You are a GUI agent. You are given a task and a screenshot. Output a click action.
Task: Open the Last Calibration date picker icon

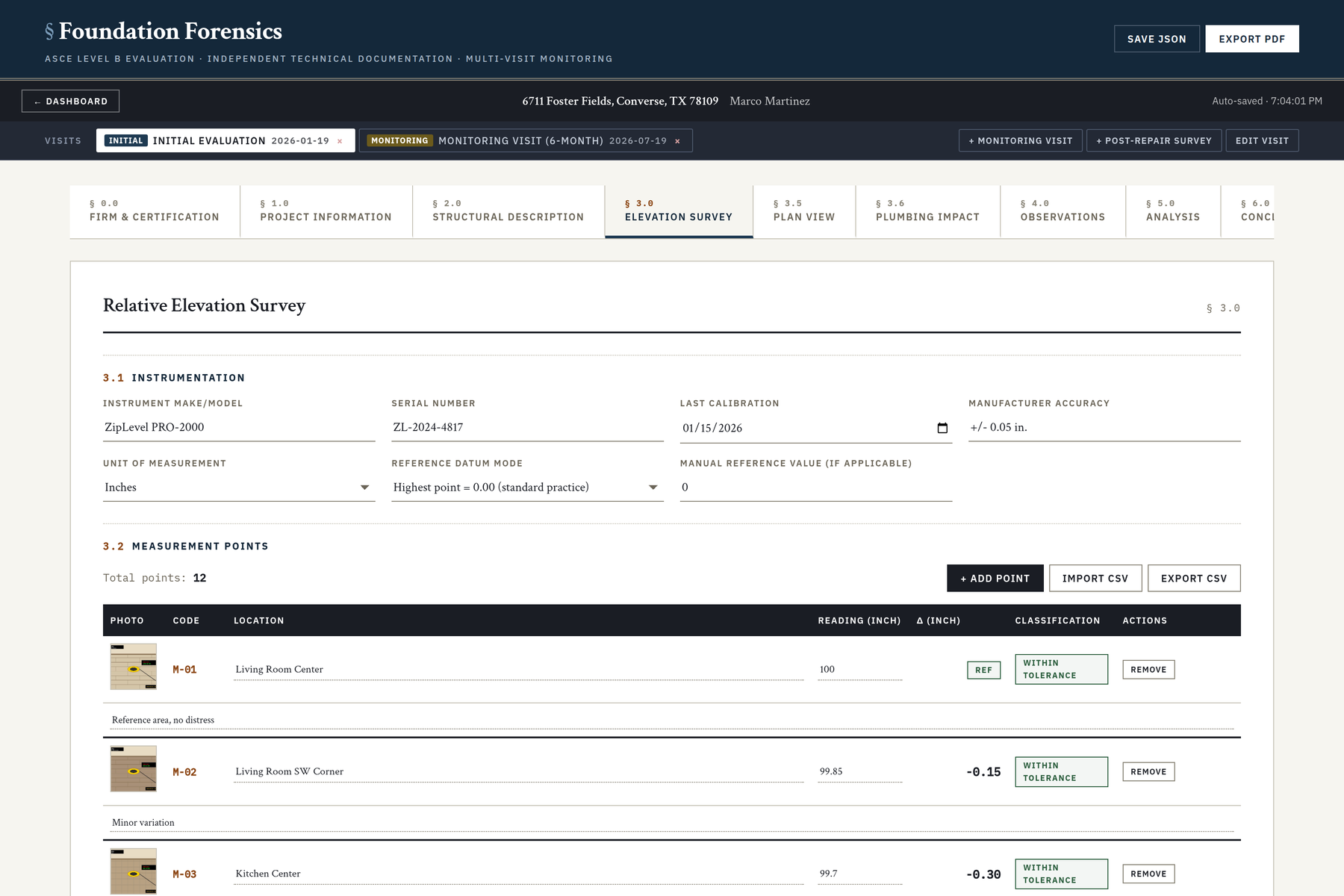(x=942, y=428)
